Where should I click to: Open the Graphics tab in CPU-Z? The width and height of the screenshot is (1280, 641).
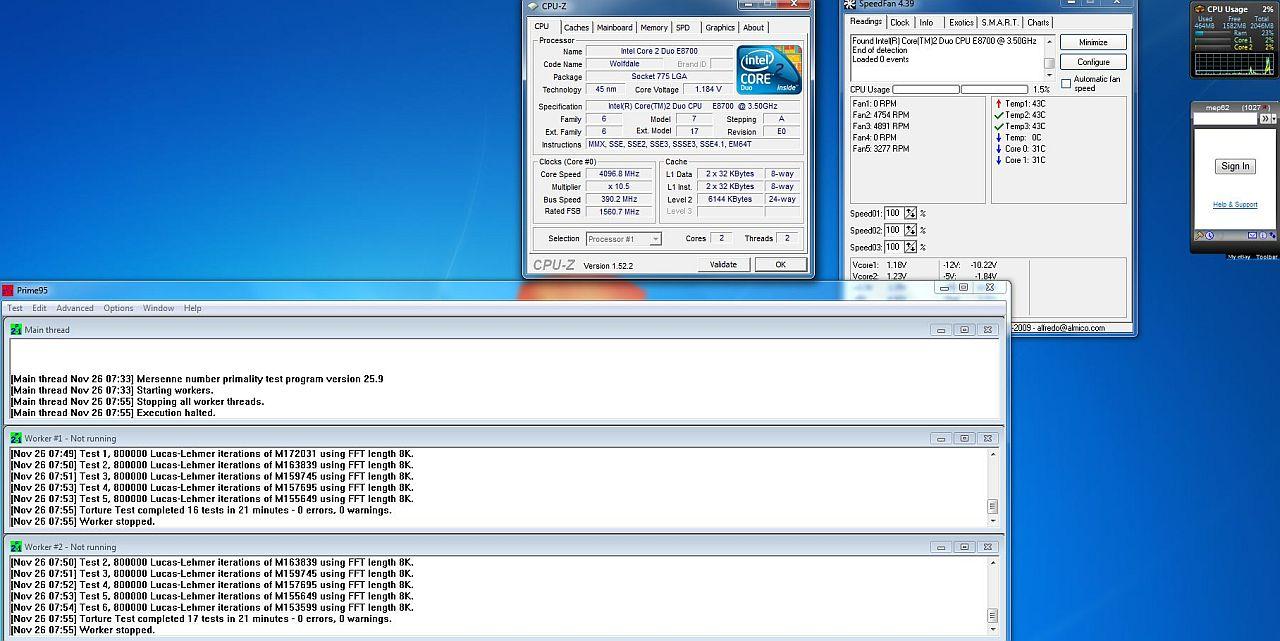[720, 28]
